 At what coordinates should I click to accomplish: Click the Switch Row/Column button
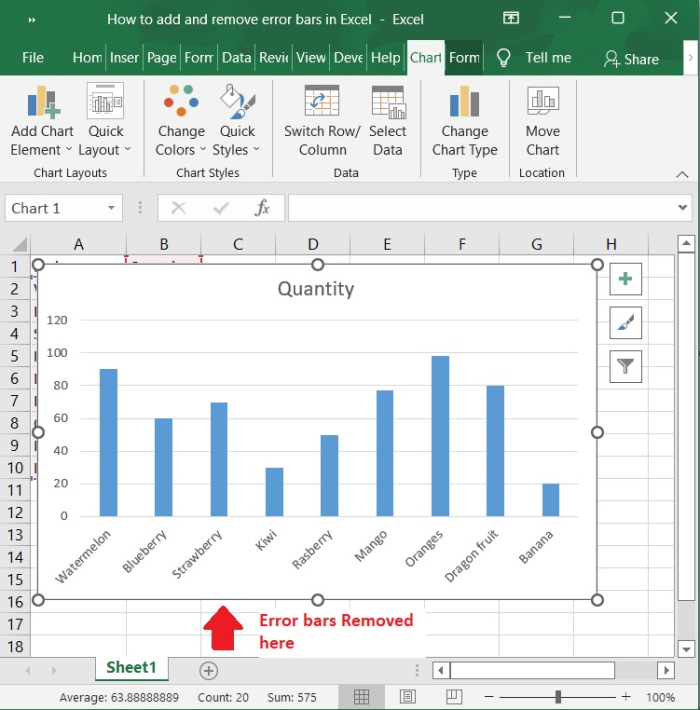coord(322,120)
